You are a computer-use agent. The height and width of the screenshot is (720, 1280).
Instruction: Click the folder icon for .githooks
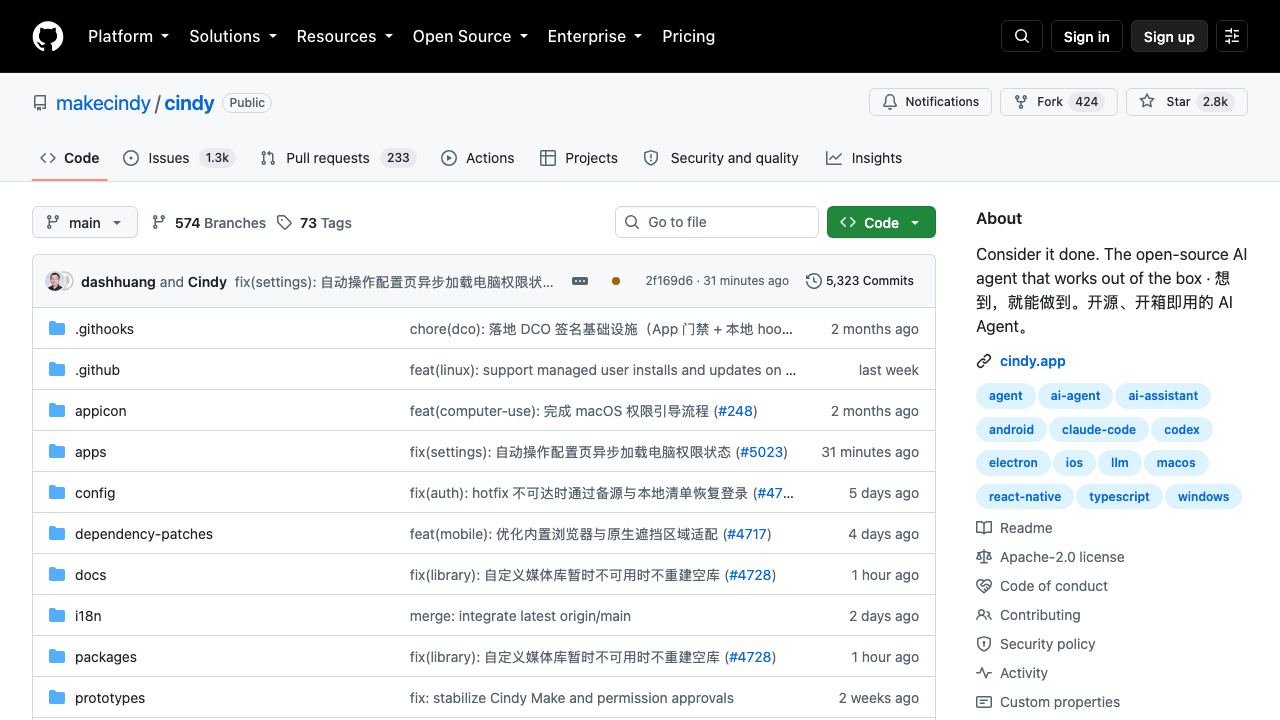(57, 329)
